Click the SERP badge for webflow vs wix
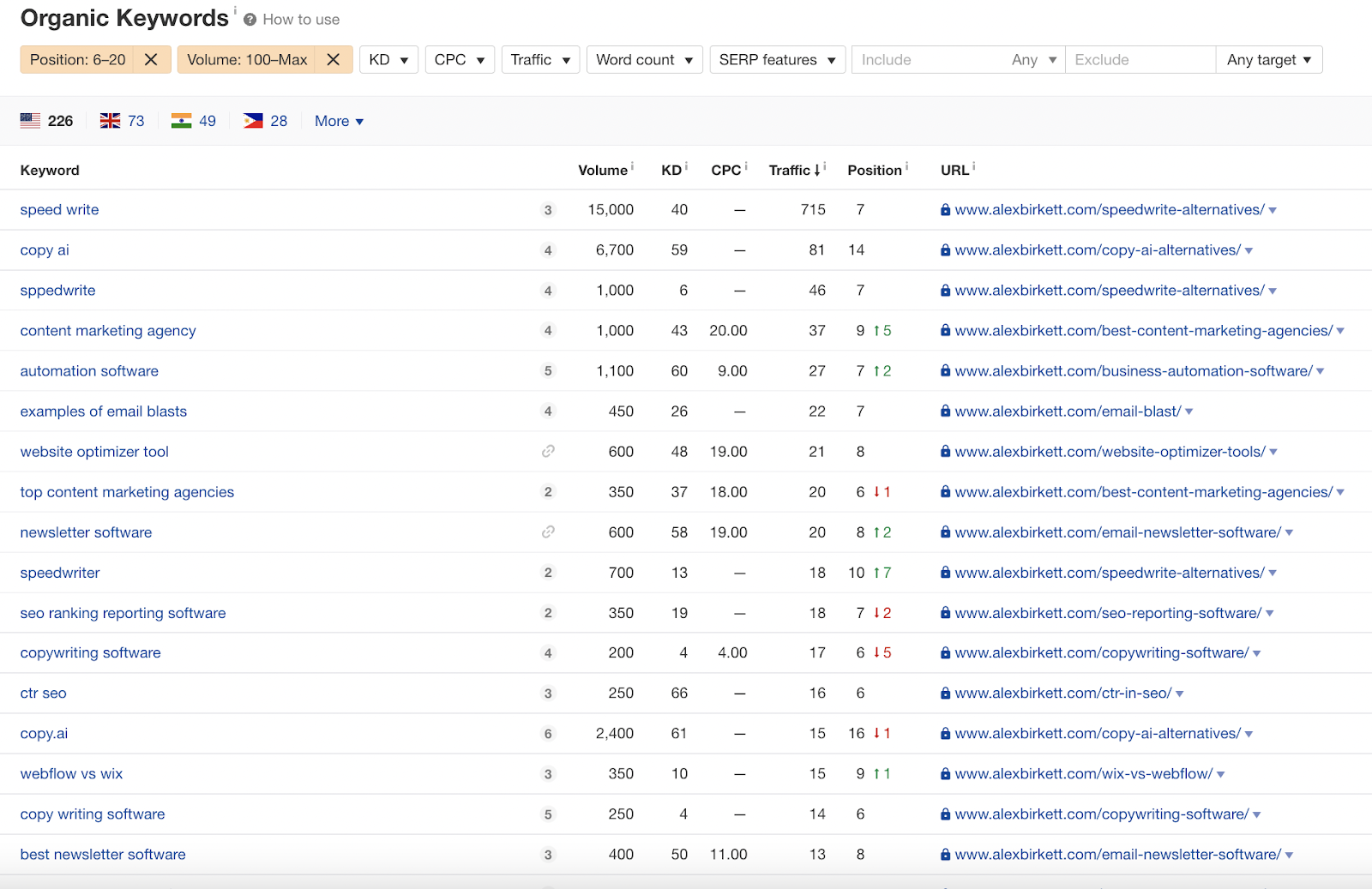 548,774
